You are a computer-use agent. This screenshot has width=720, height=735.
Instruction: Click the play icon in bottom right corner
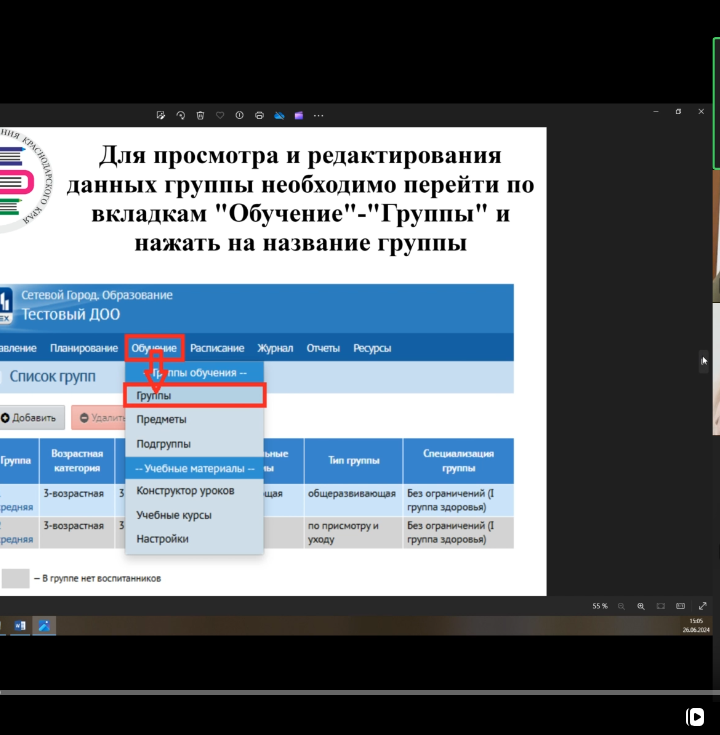694,716
